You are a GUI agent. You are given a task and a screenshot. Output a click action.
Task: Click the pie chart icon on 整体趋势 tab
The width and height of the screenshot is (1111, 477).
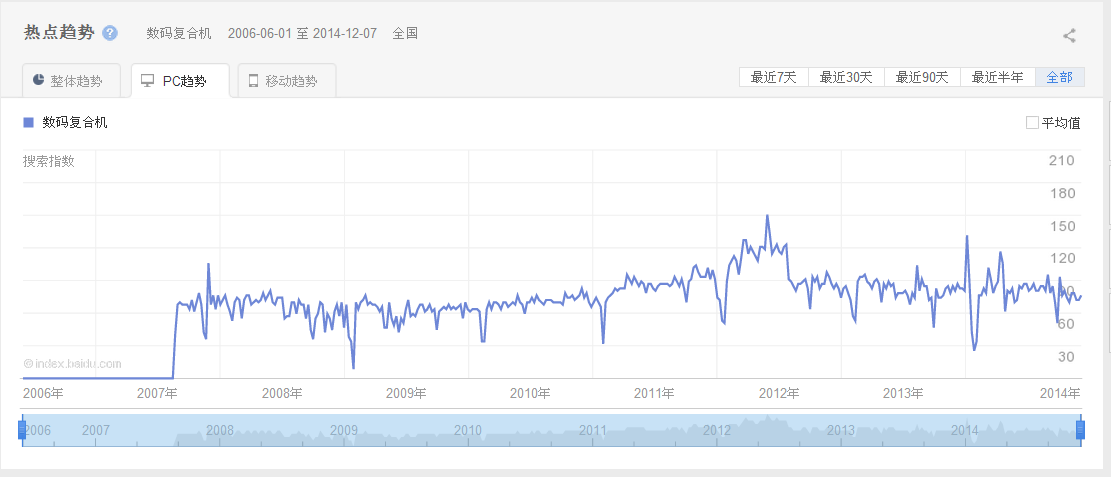click(38, 80)
